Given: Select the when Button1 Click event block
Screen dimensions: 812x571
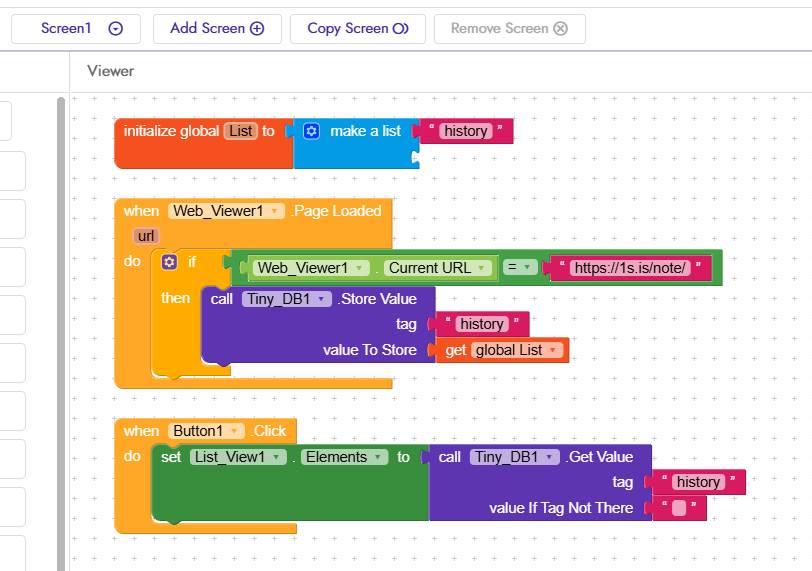Looking at the screenshot, I should (x=205, y=431).
